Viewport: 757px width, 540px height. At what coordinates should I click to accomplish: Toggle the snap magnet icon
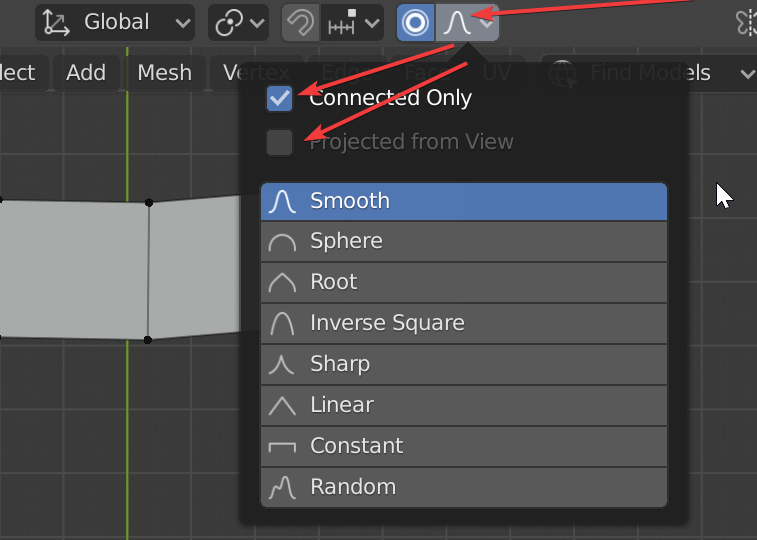point(300,23)
